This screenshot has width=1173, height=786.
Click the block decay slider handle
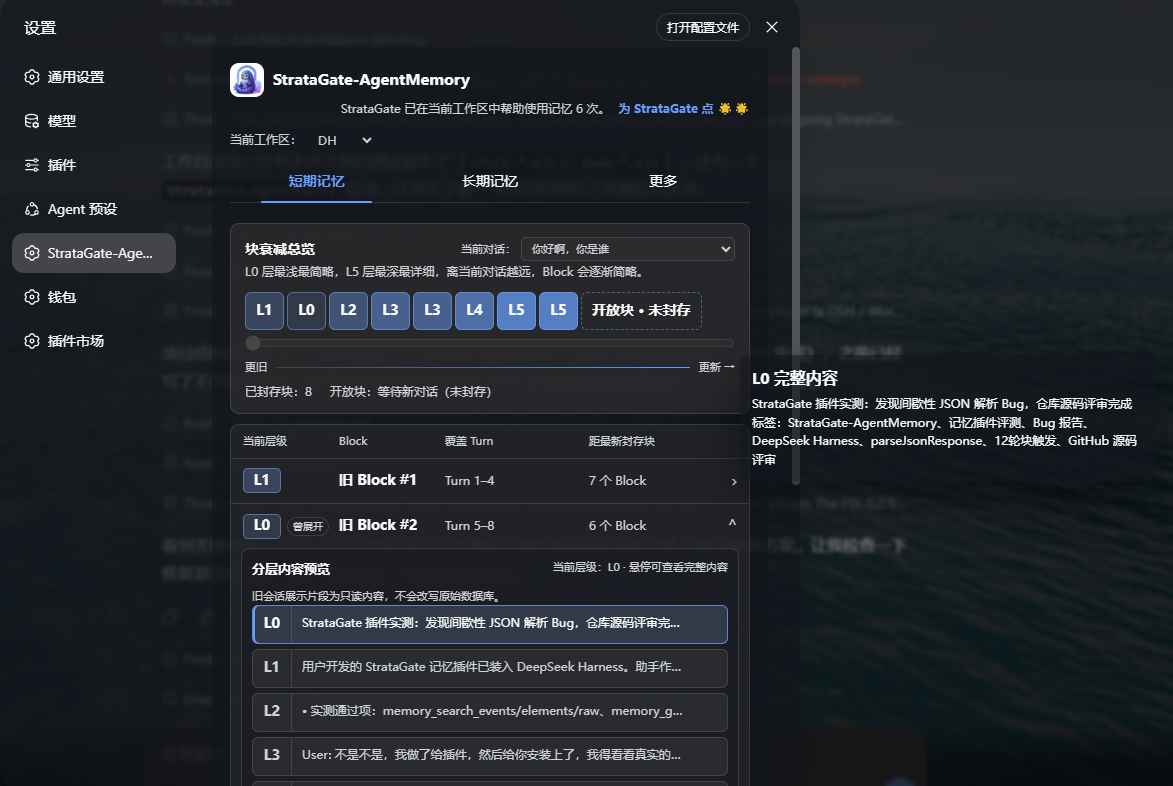[x=253, y=343]
